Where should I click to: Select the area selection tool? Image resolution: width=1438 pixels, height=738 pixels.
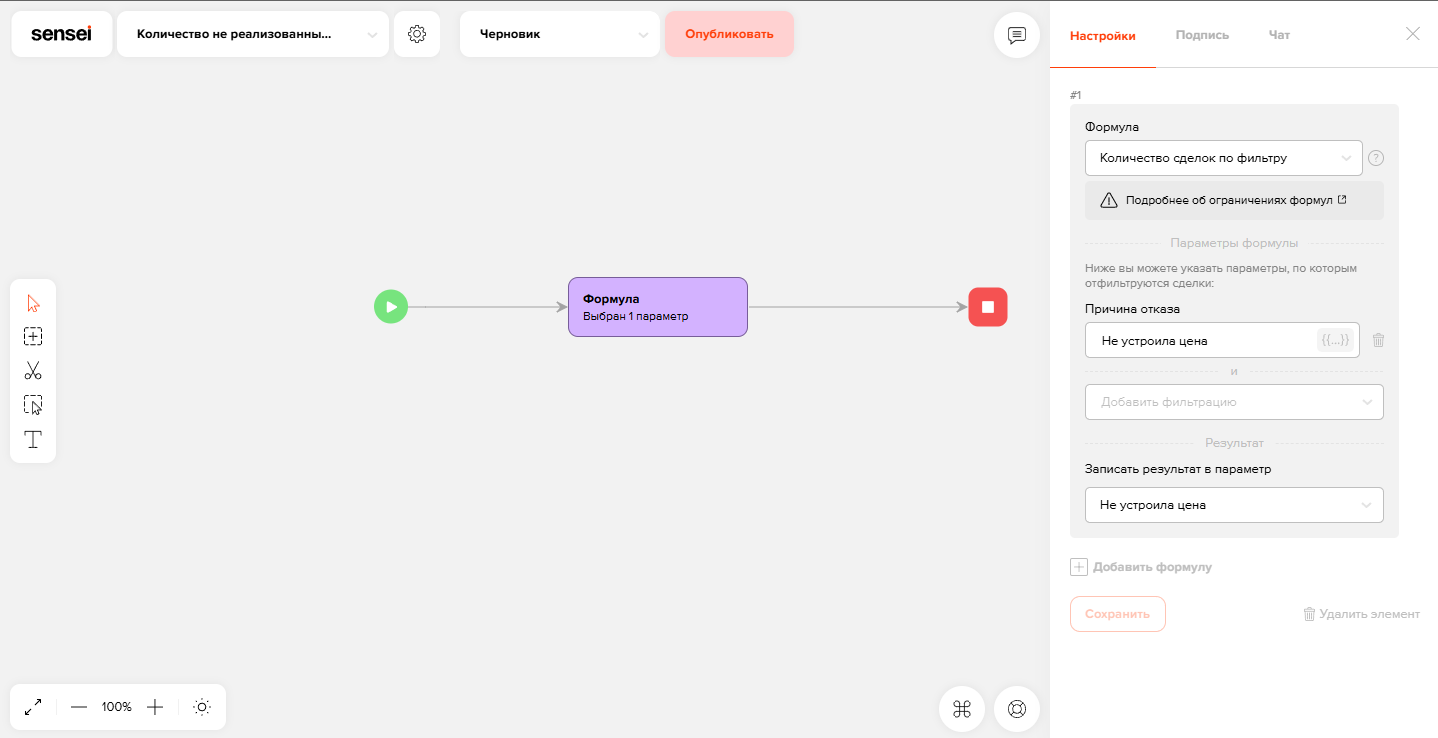(33, 405)
